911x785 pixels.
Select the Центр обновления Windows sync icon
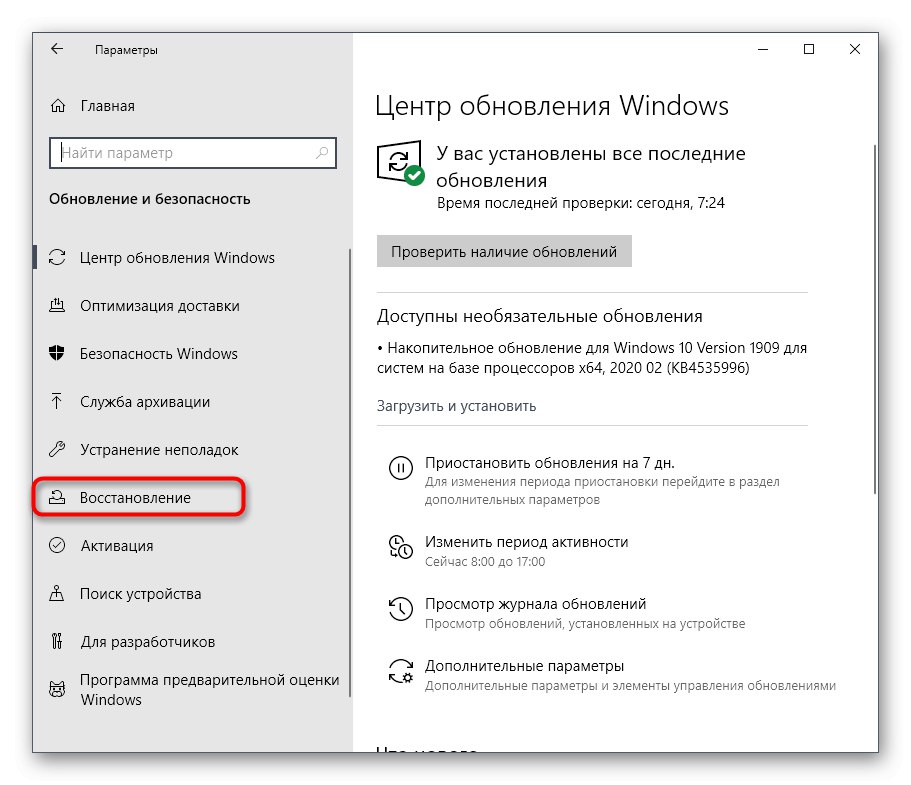[57, 257]
